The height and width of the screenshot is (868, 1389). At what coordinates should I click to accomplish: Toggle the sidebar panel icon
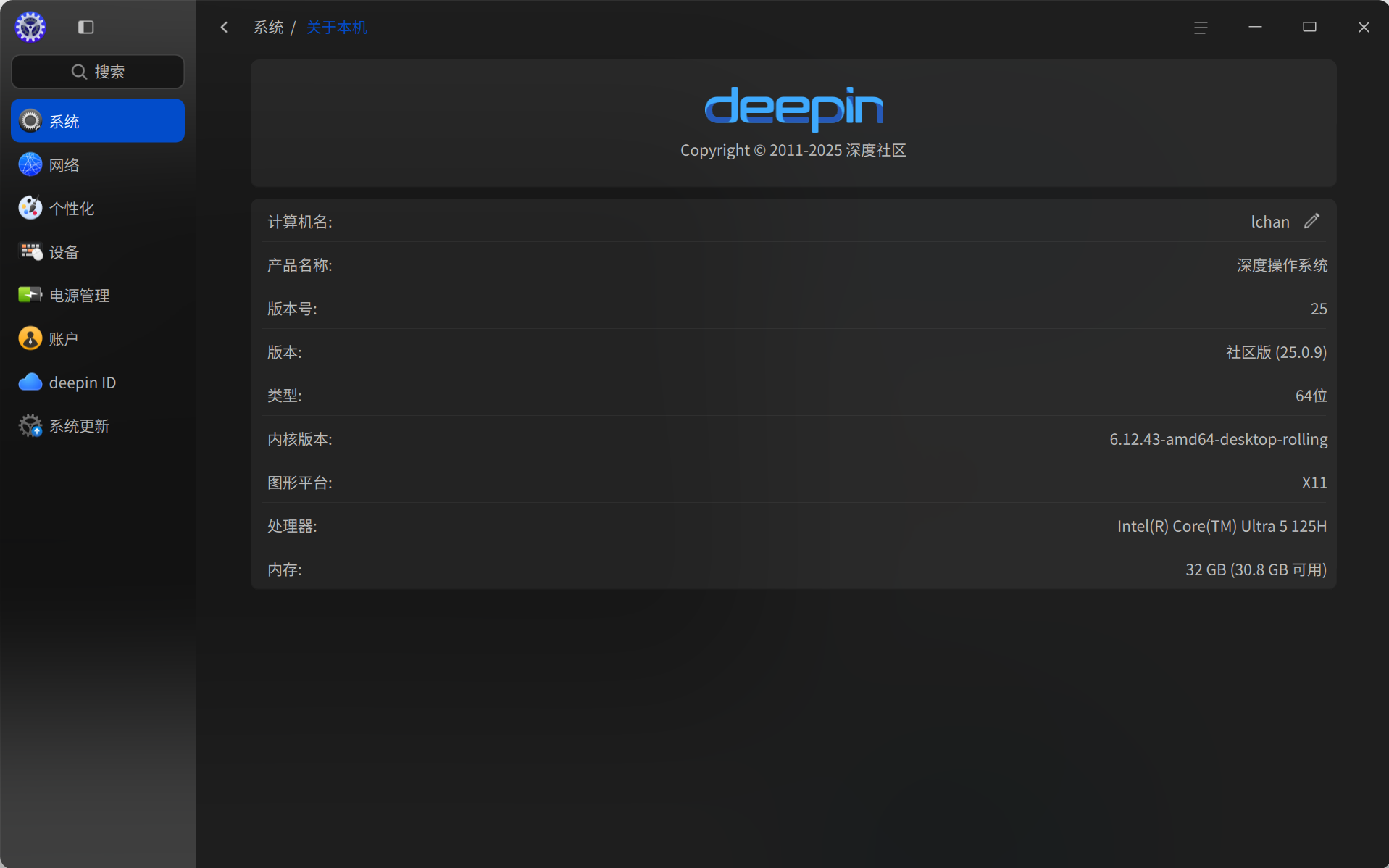85,28
